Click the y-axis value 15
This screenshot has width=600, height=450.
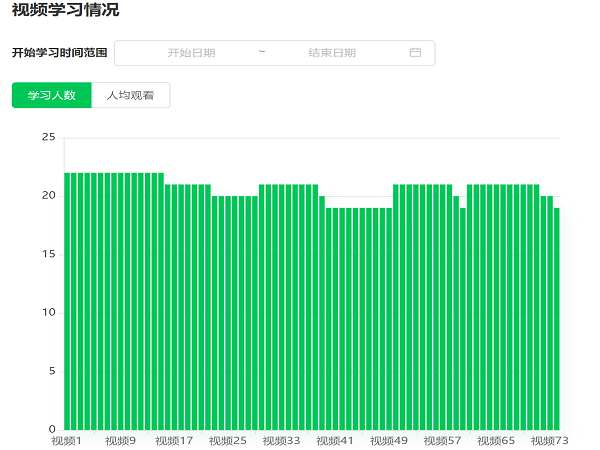pos(49,254)
